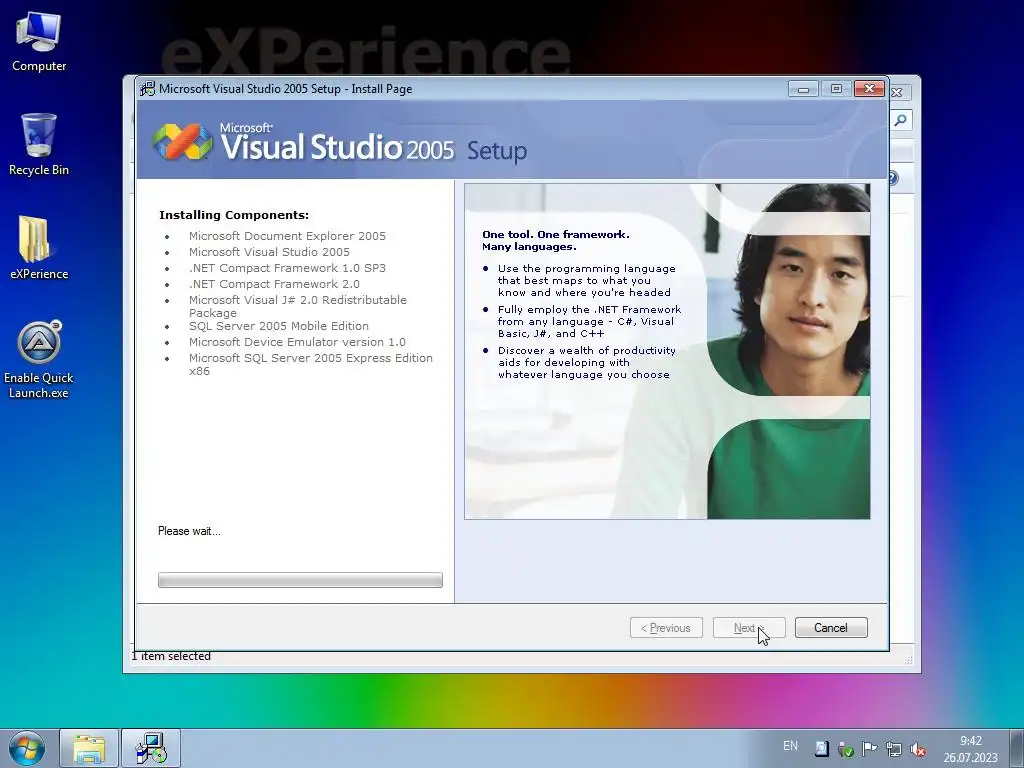Viewport: 1024px width, 768px height.
Task: Click '.NET Compact Framework 1.0 SP3' item
Action: (287, 268)
